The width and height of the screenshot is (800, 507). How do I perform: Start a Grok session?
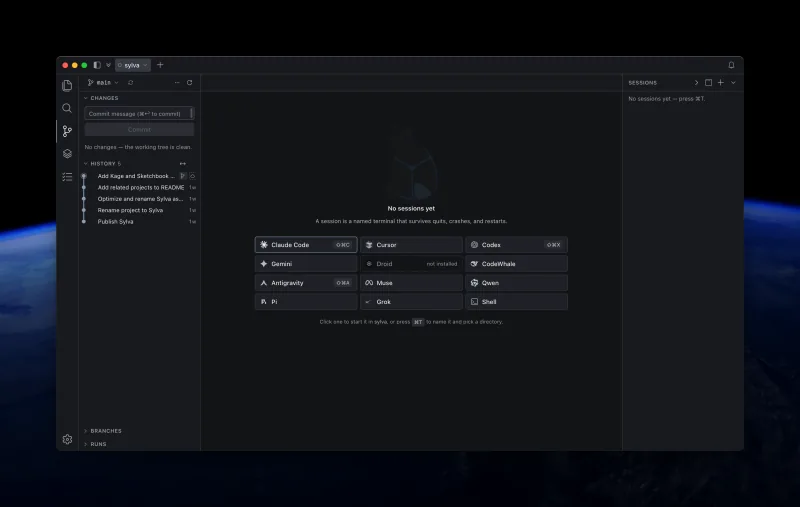click(411, 301)
